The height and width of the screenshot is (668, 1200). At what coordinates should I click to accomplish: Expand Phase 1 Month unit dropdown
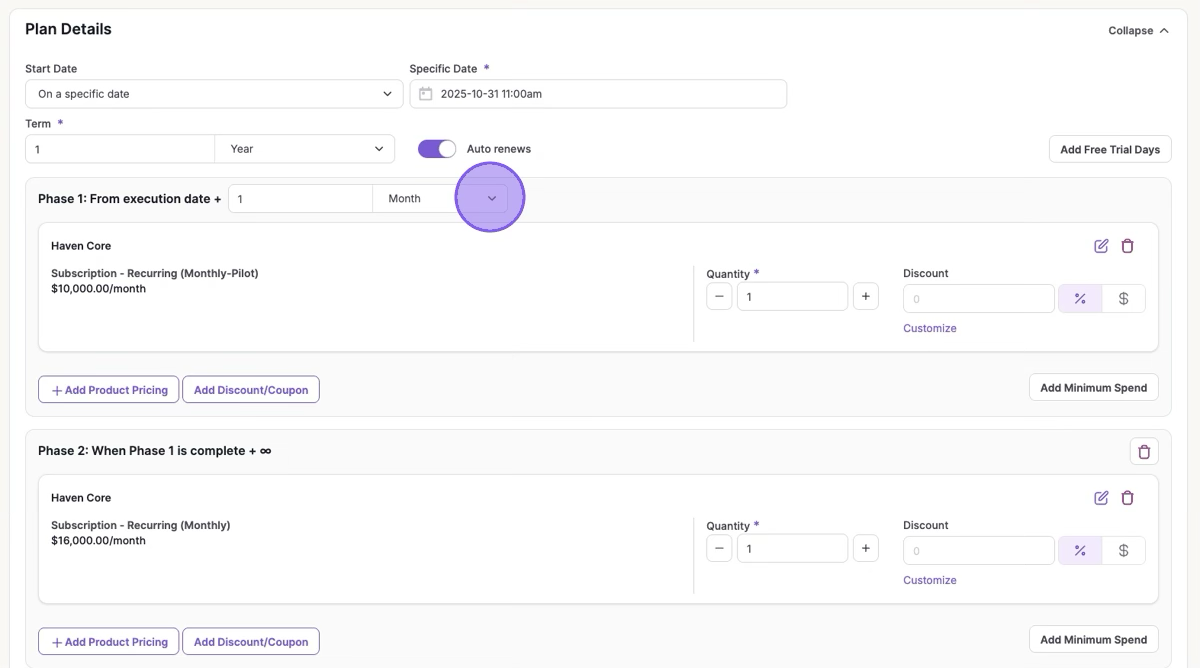491,199
